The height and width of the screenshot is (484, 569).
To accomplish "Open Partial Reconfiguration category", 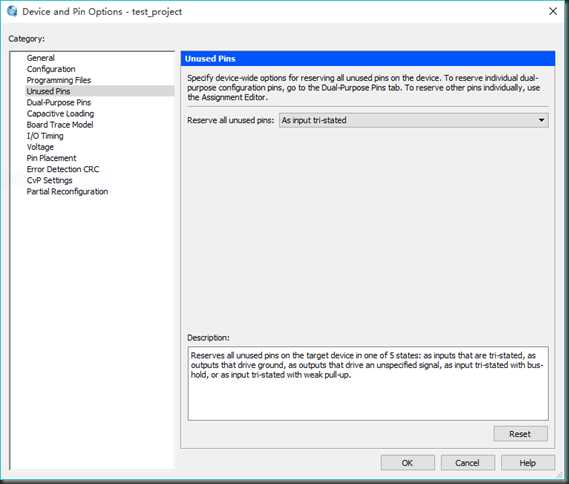I will [67, 192].
